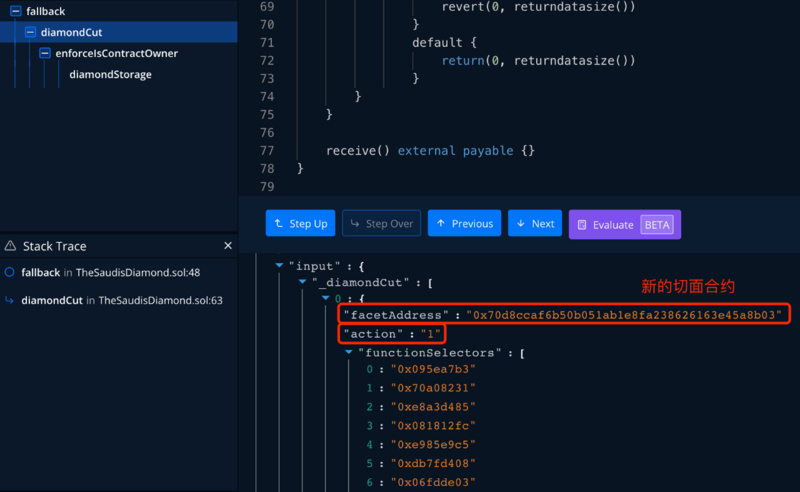
Task: Collapse the diamondCut tree node
Action: pyautogui.click(x=31, y=32)
